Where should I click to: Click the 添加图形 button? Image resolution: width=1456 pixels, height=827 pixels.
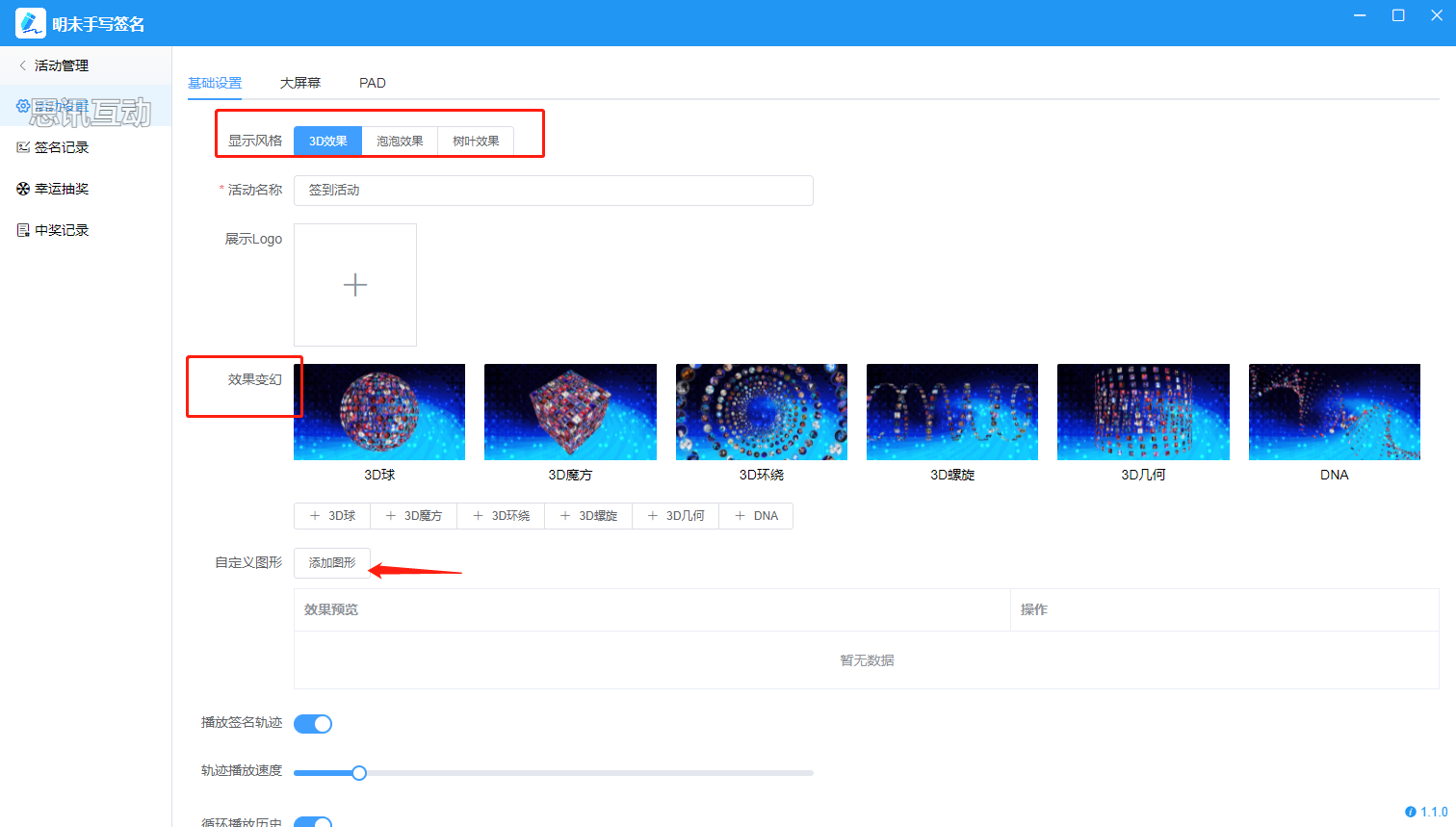pos(332,563)
